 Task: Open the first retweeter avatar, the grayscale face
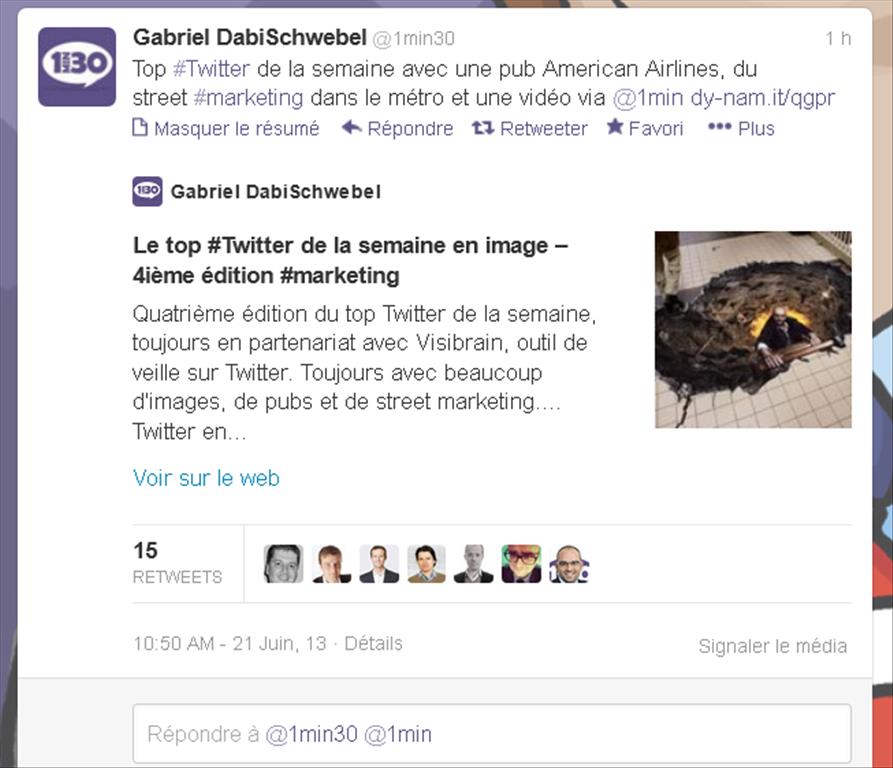(x=283, y=564)
